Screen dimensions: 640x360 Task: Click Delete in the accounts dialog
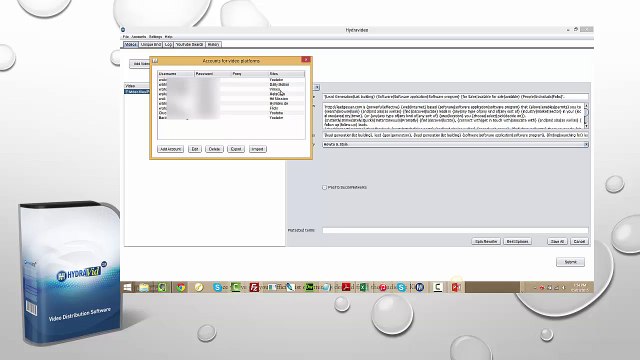[214, 149]
